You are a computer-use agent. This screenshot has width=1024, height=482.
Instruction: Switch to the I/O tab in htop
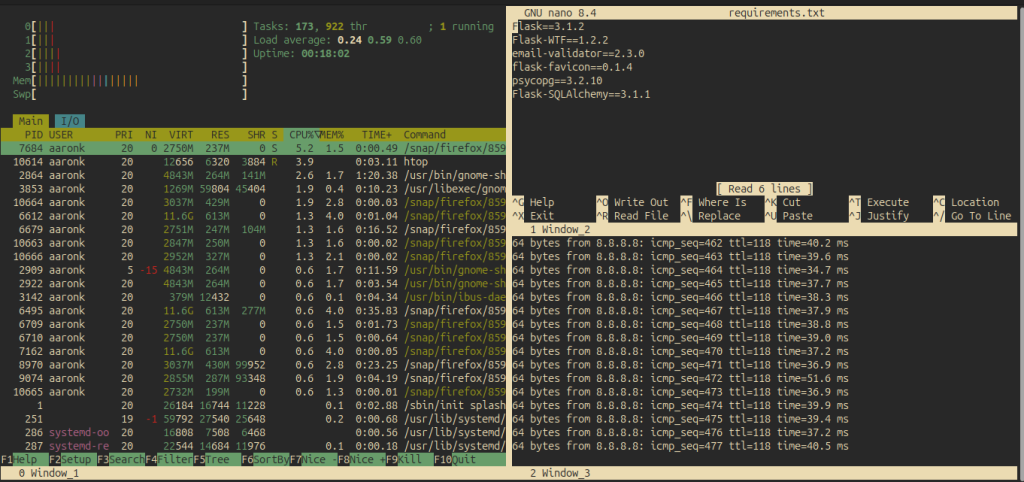point(69,121)
